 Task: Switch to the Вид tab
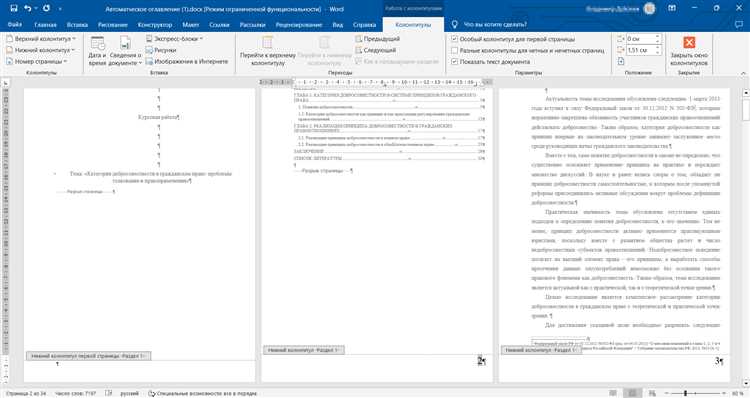click(338, 24)
